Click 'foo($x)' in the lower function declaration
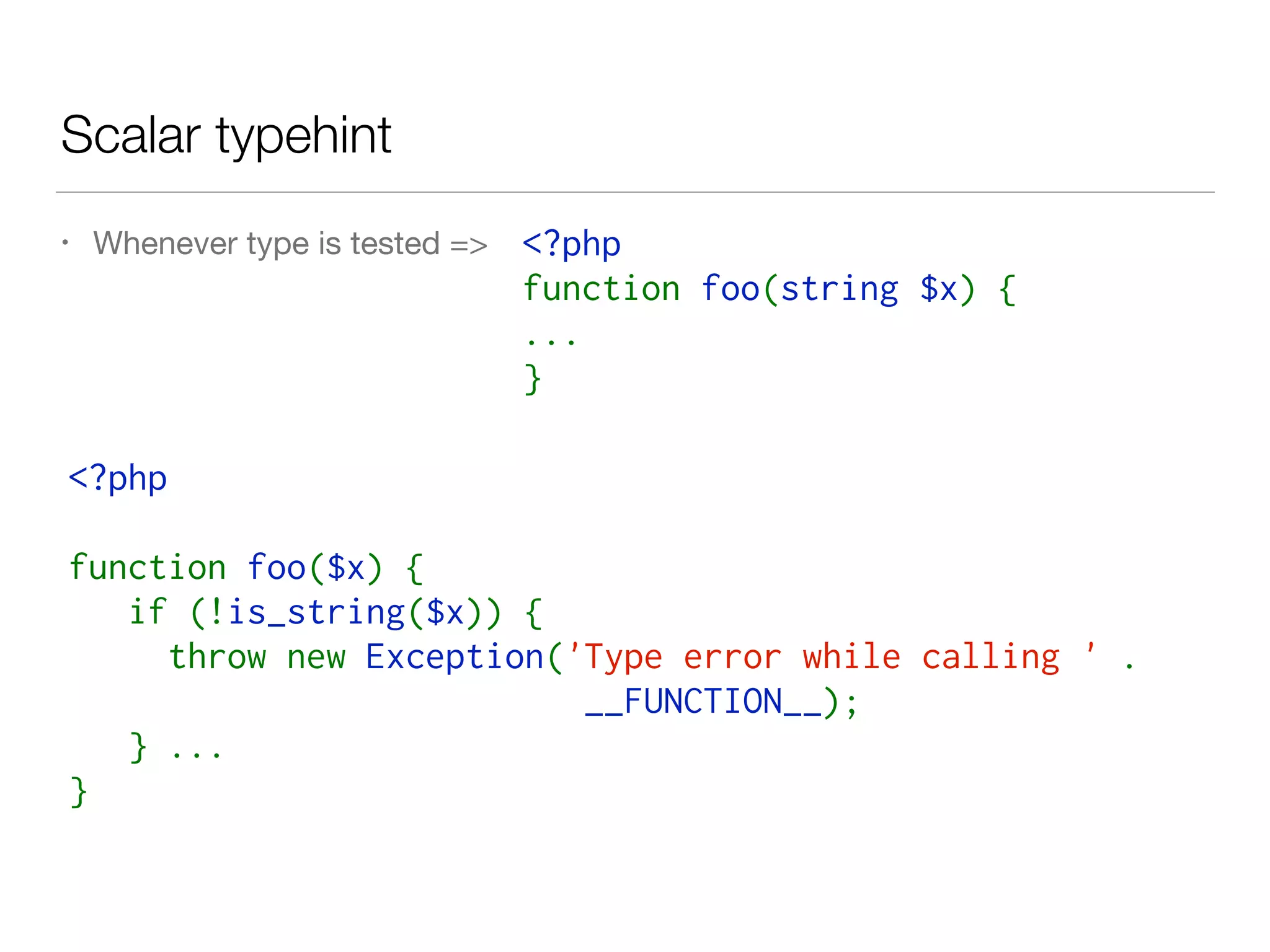The image size is (1270, 952). point(314,567)
